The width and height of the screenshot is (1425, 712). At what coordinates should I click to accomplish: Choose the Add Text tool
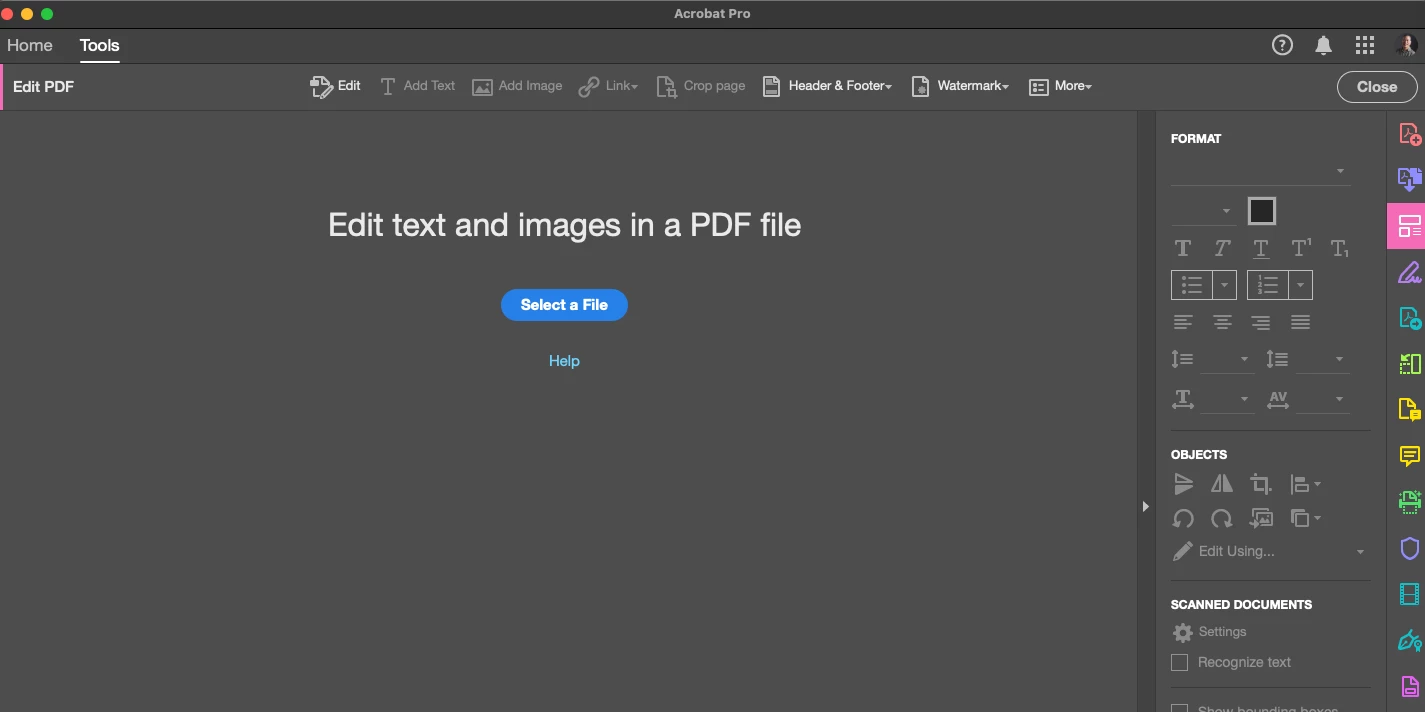(417, 86)
